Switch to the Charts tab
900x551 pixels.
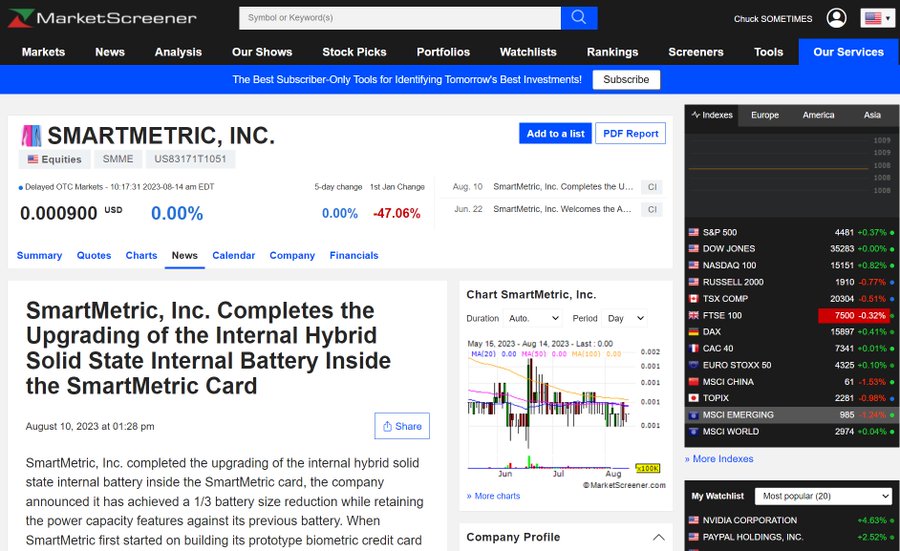point(141,255)
